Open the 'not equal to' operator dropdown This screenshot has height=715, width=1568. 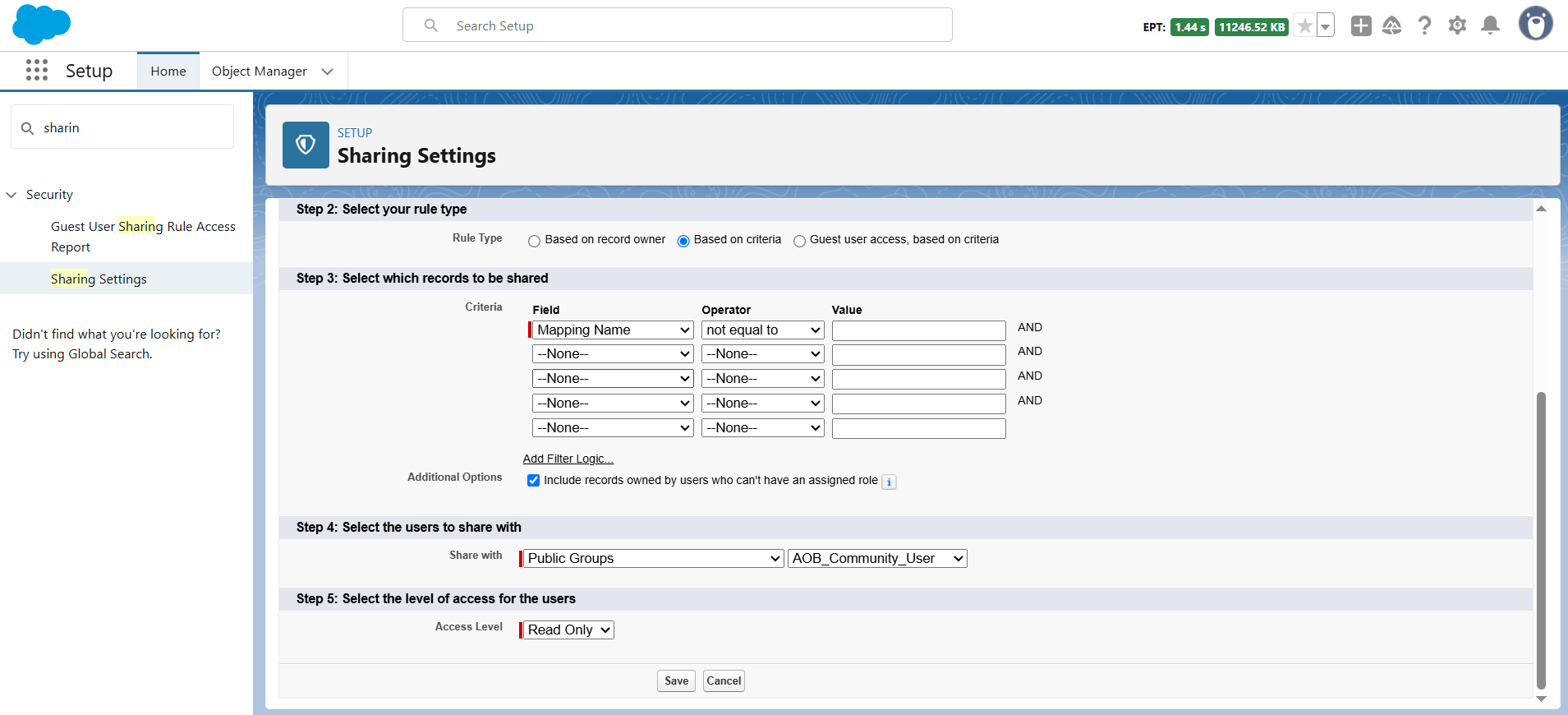(x=763, y=330)
